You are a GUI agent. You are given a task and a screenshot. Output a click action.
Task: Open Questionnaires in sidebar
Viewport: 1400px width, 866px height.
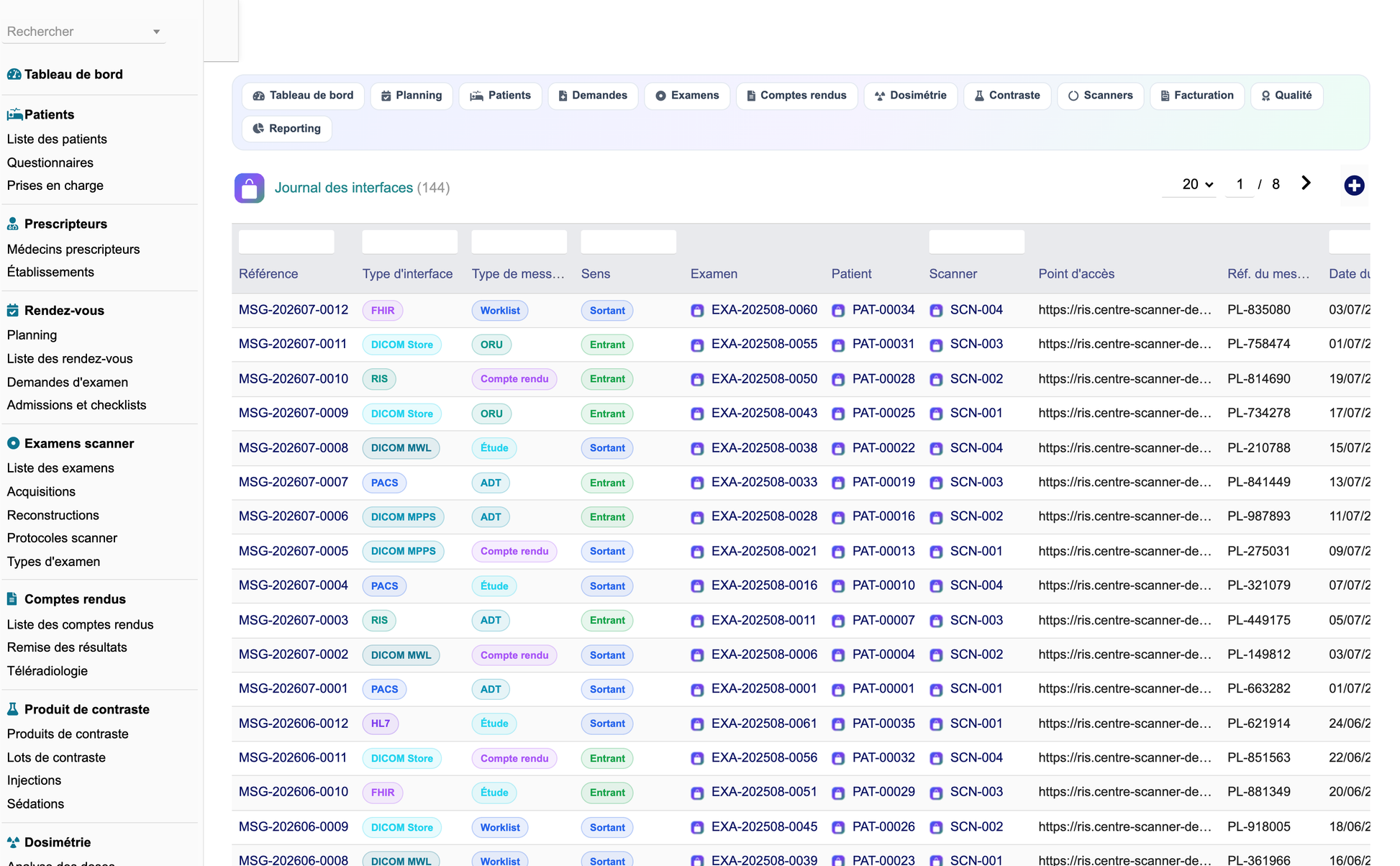pyautogui.click(x=50, y=163)
